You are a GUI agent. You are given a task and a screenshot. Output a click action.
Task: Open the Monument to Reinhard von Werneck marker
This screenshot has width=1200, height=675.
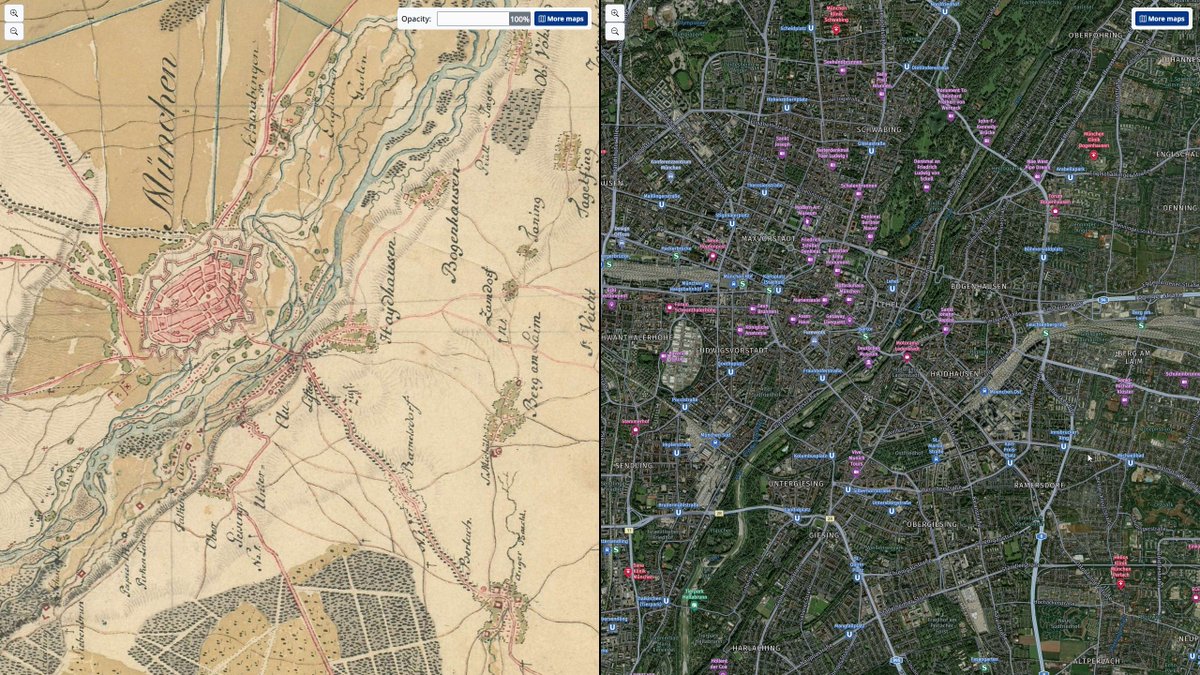tap(951, 116)
